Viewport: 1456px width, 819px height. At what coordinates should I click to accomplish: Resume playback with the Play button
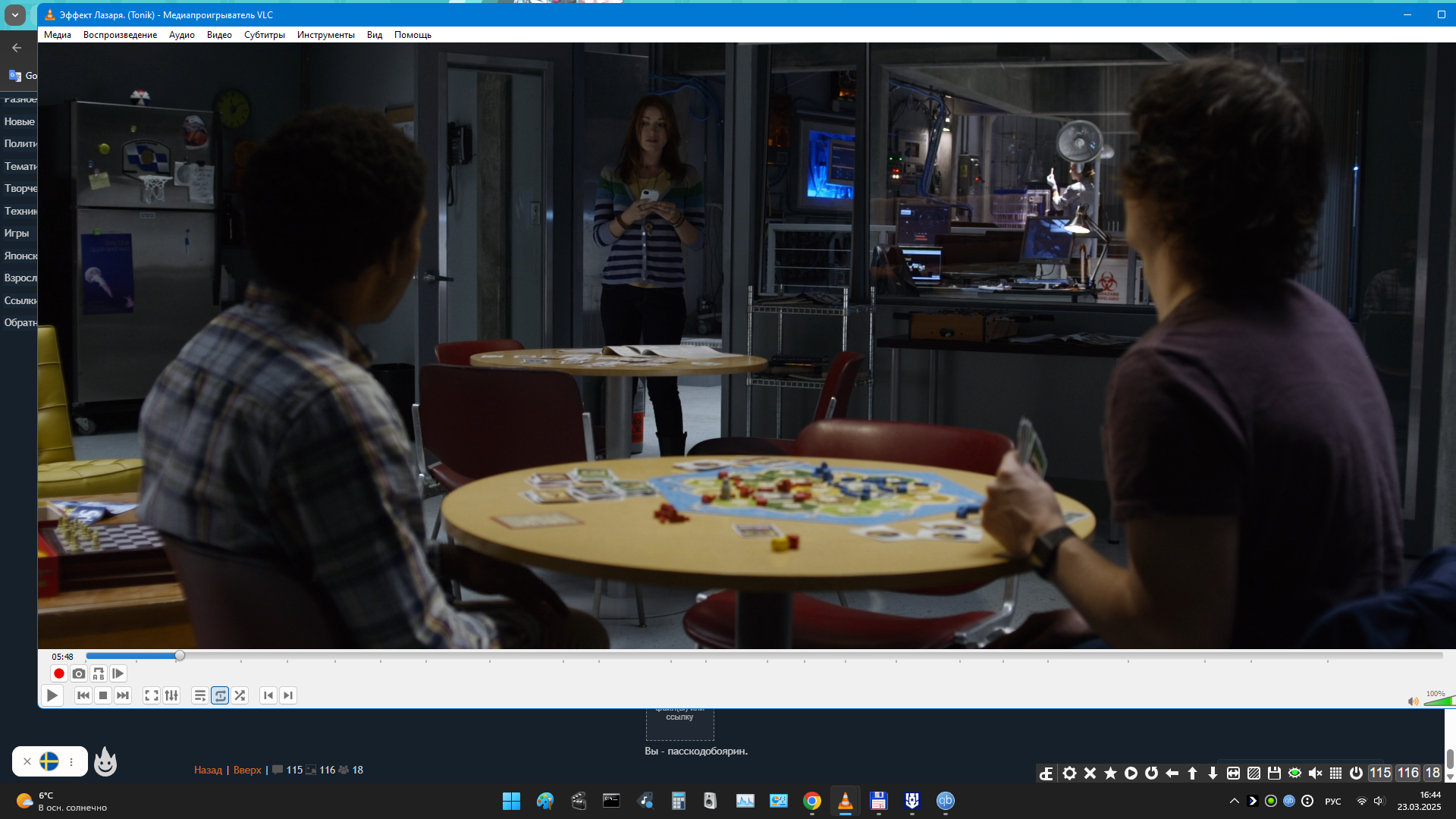pos(52,695)
